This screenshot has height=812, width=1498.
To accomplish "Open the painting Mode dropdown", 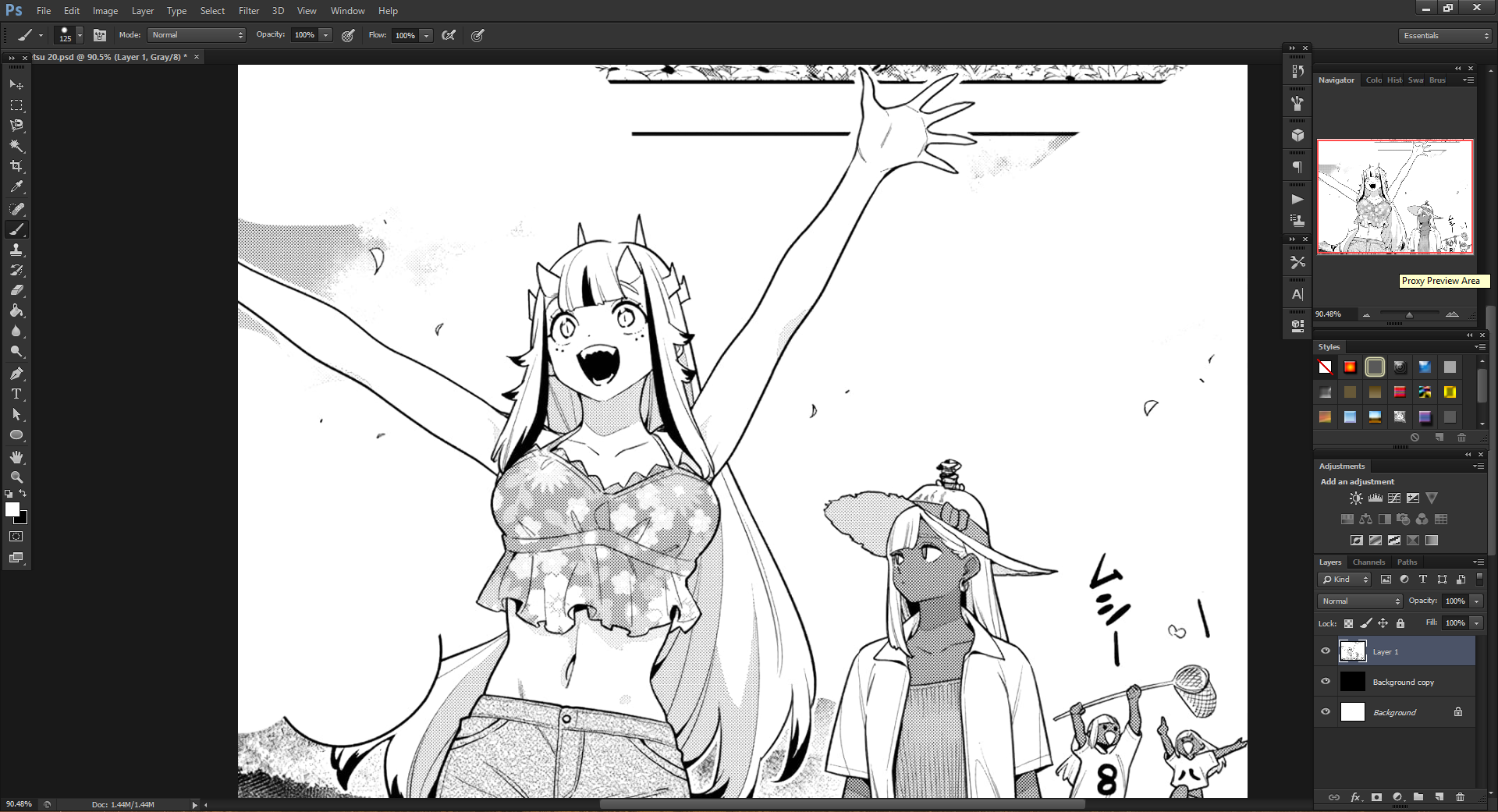I will point(197,35).
